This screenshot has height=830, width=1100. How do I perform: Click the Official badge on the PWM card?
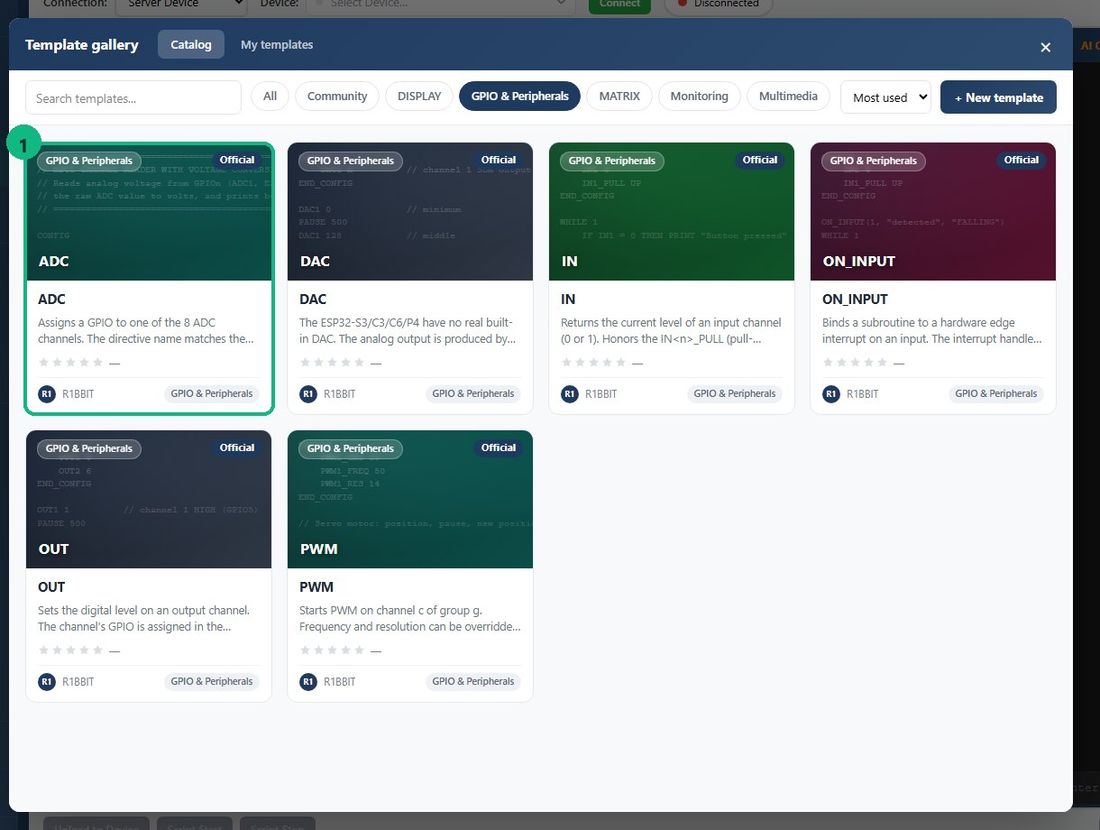coord(499,448)
